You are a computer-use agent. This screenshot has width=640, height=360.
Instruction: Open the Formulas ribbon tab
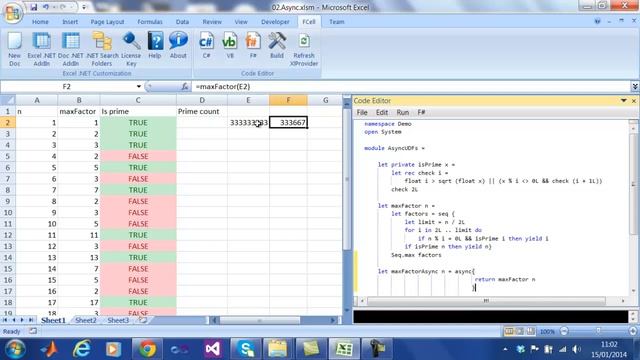click(150, 22)
